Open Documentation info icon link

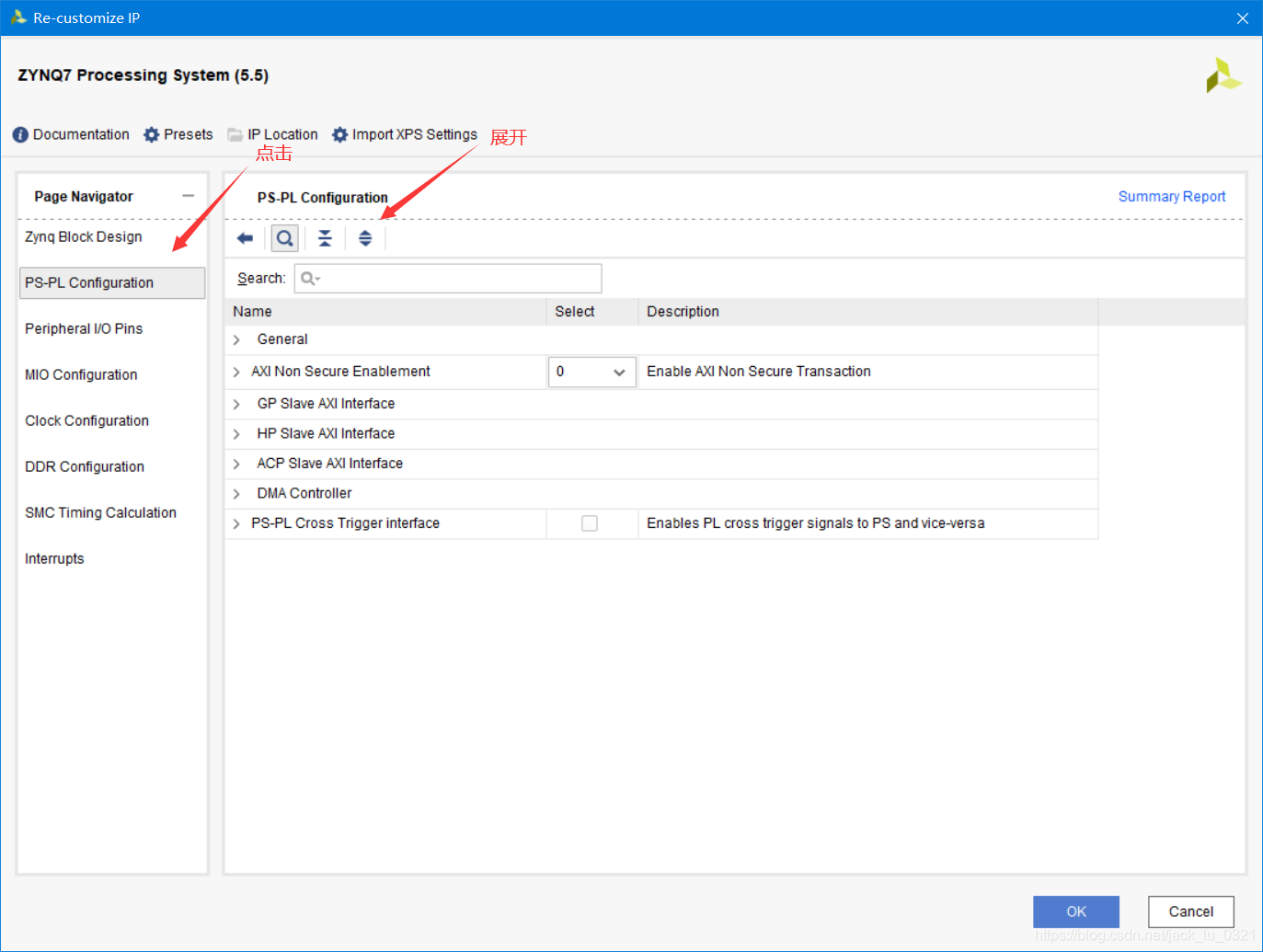click(x=71, y=134)
